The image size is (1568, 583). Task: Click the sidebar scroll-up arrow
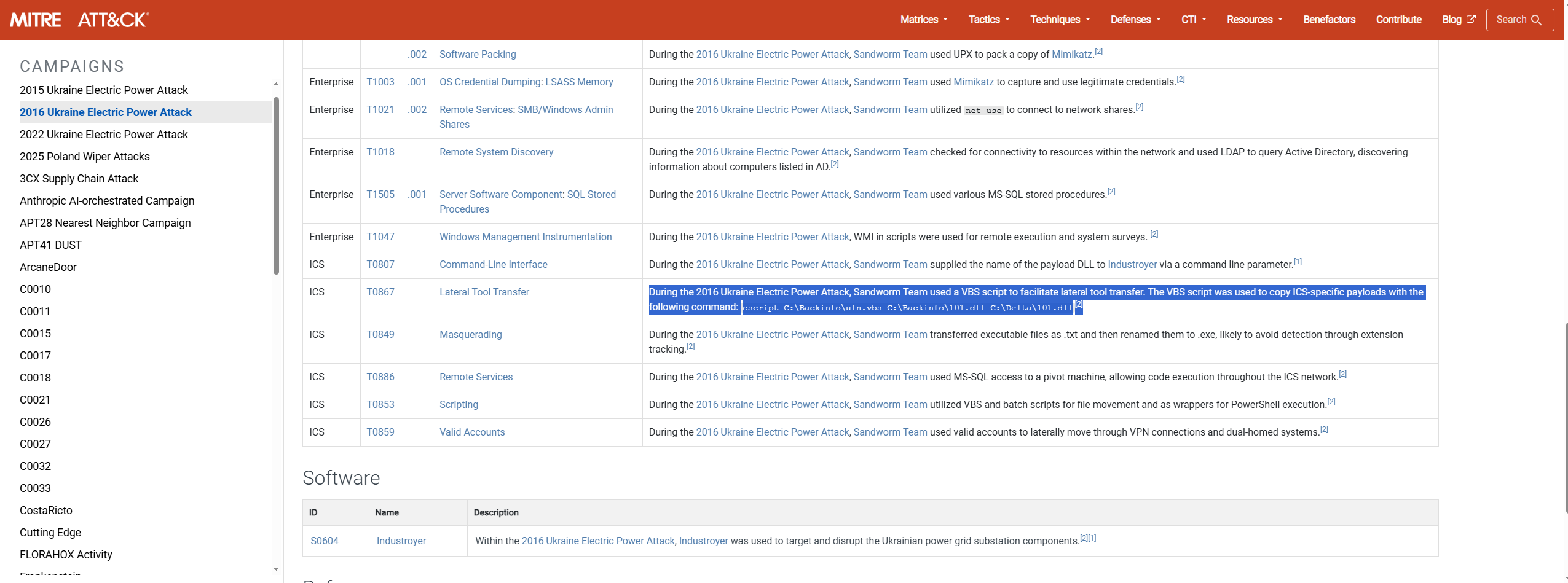pyautogui.click(x=276, y=84)
